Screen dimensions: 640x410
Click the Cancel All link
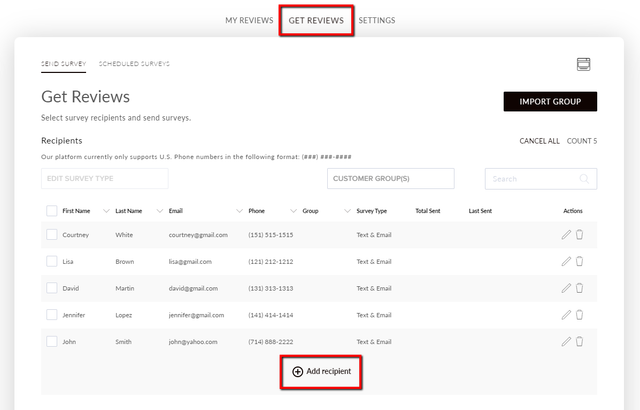pos(539,141)
